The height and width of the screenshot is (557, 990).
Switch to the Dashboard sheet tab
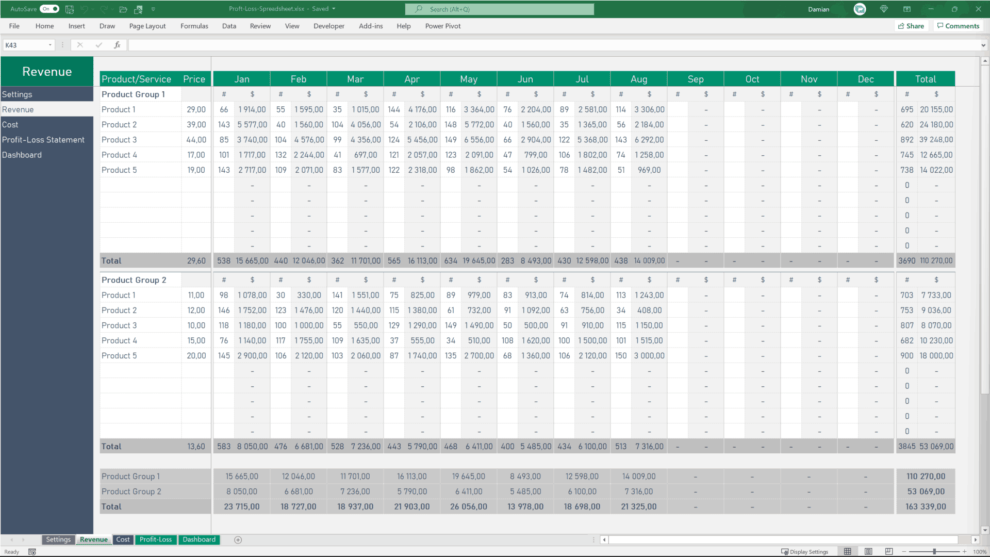pyautogui.click(x=198, y=540)
